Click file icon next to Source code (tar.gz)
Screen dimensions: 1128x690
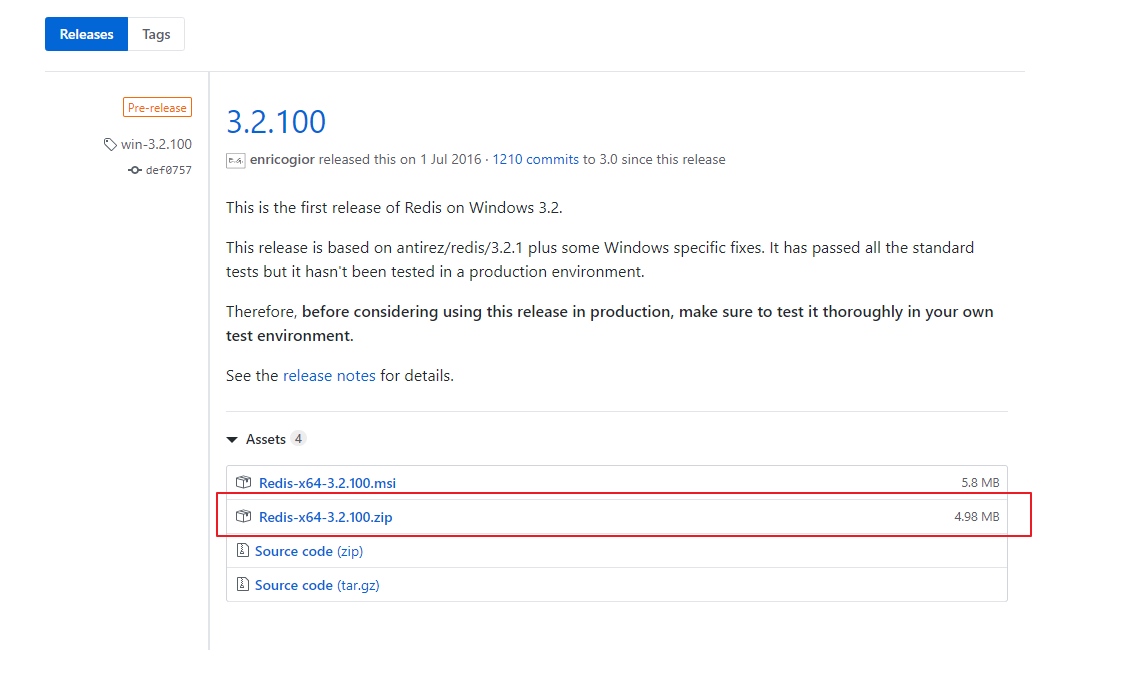(242, 584)
